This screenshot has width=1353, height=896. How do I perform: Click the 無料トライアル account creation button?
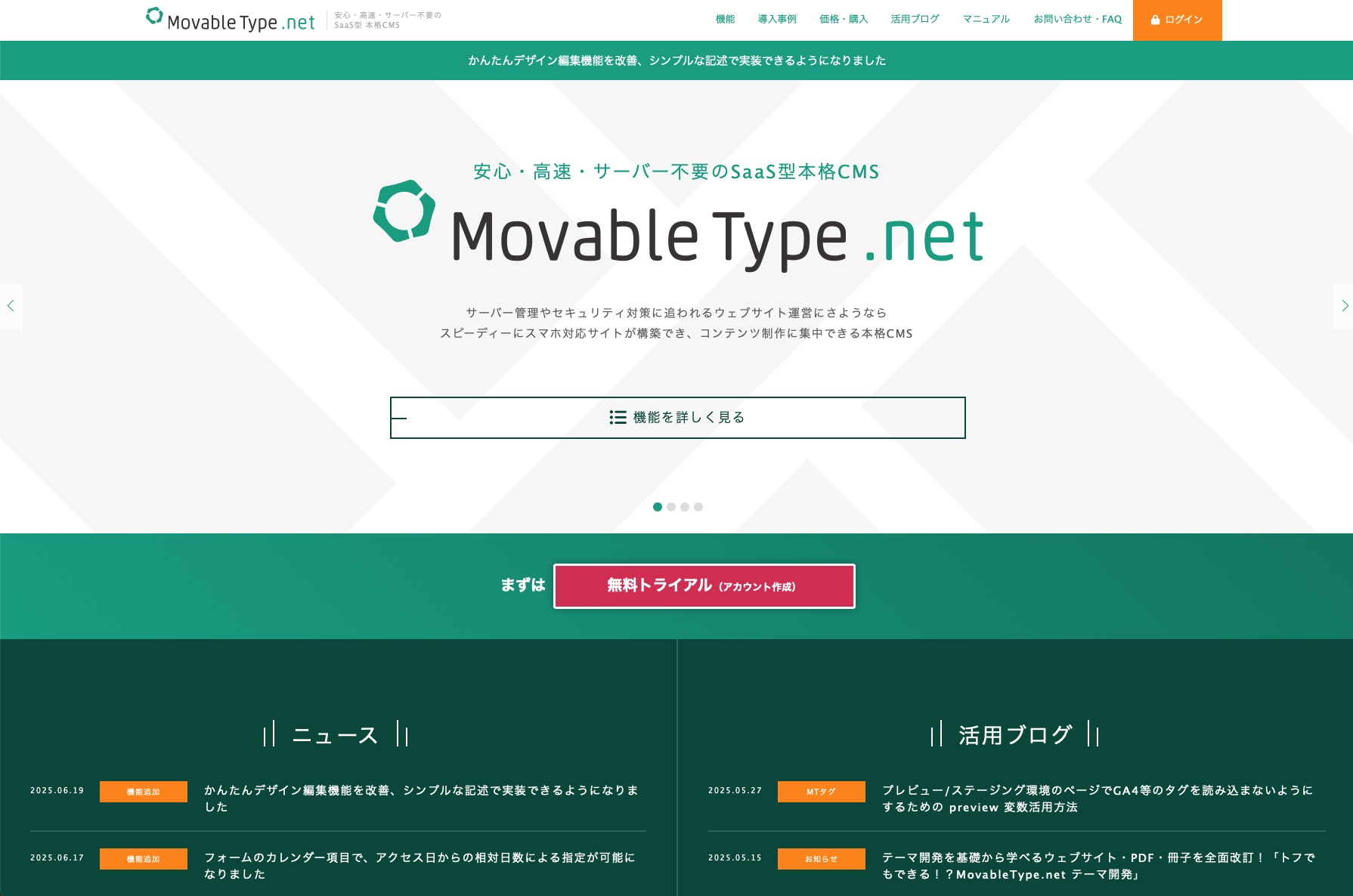coord(704,586)
